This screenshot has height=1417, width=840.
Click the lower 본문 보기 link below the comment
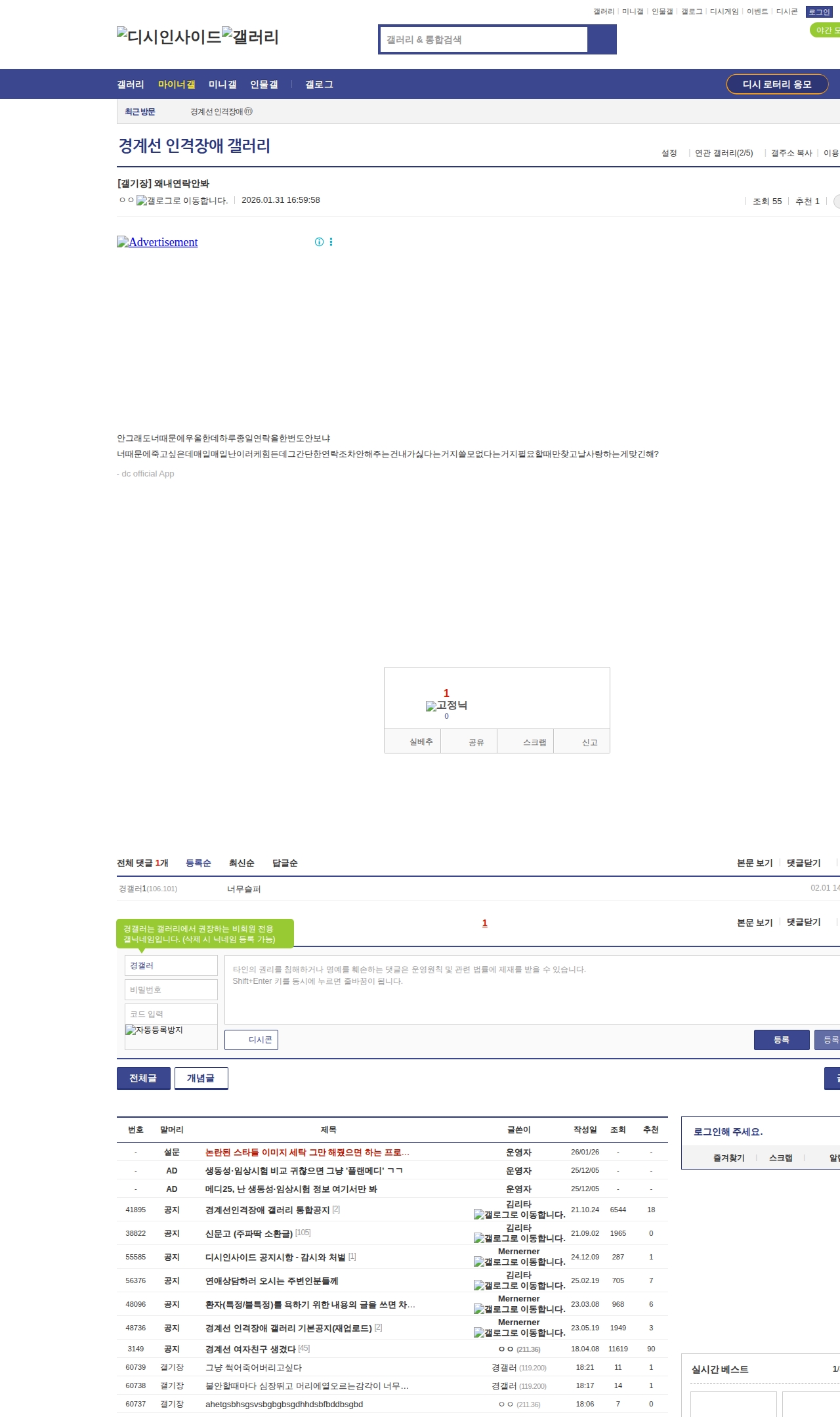tap(755, 922)
